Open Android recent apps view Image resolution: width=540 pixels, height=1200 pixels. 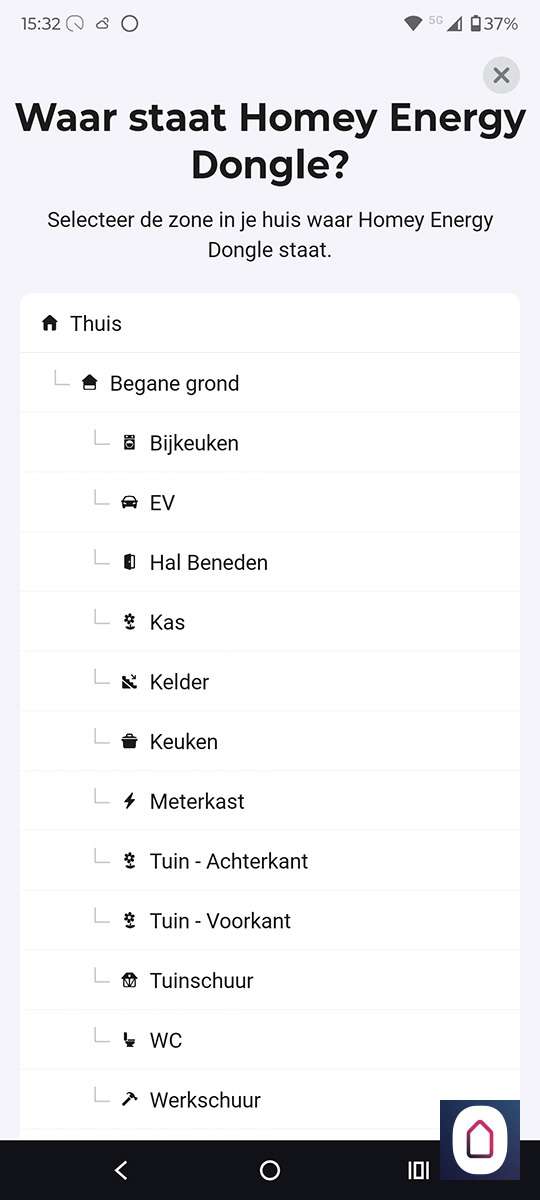pyautogui.click(x=418, y=1170)
